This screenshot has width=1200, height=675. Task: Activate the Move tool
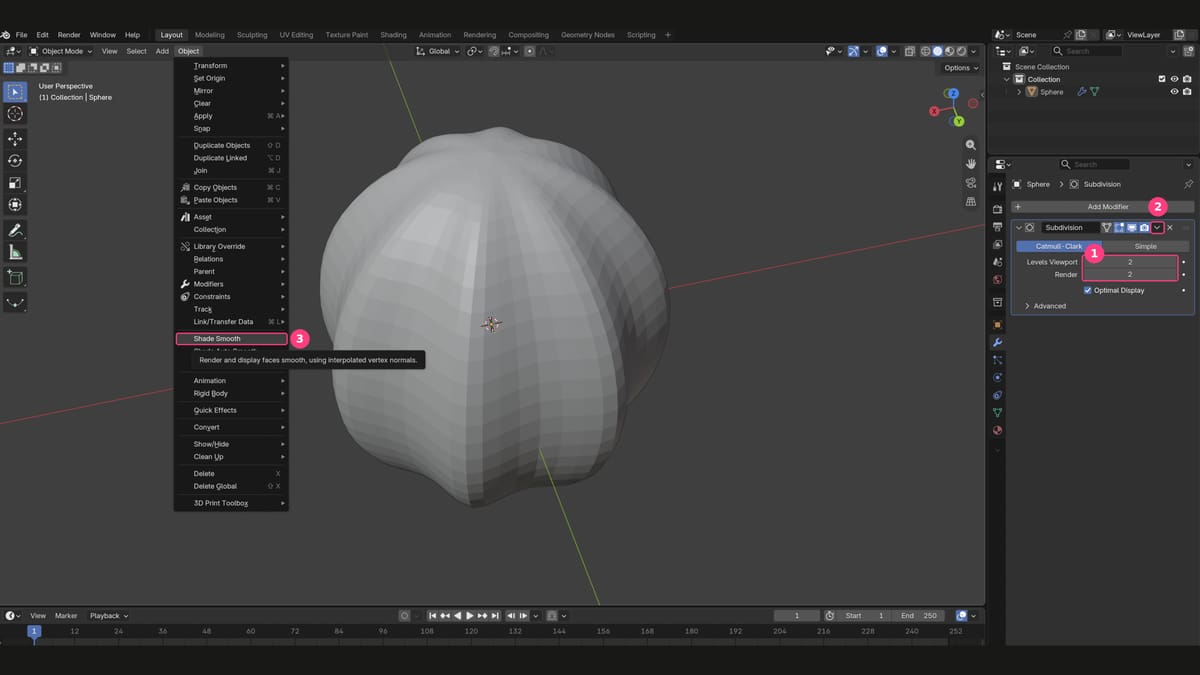tap(15, 139)
